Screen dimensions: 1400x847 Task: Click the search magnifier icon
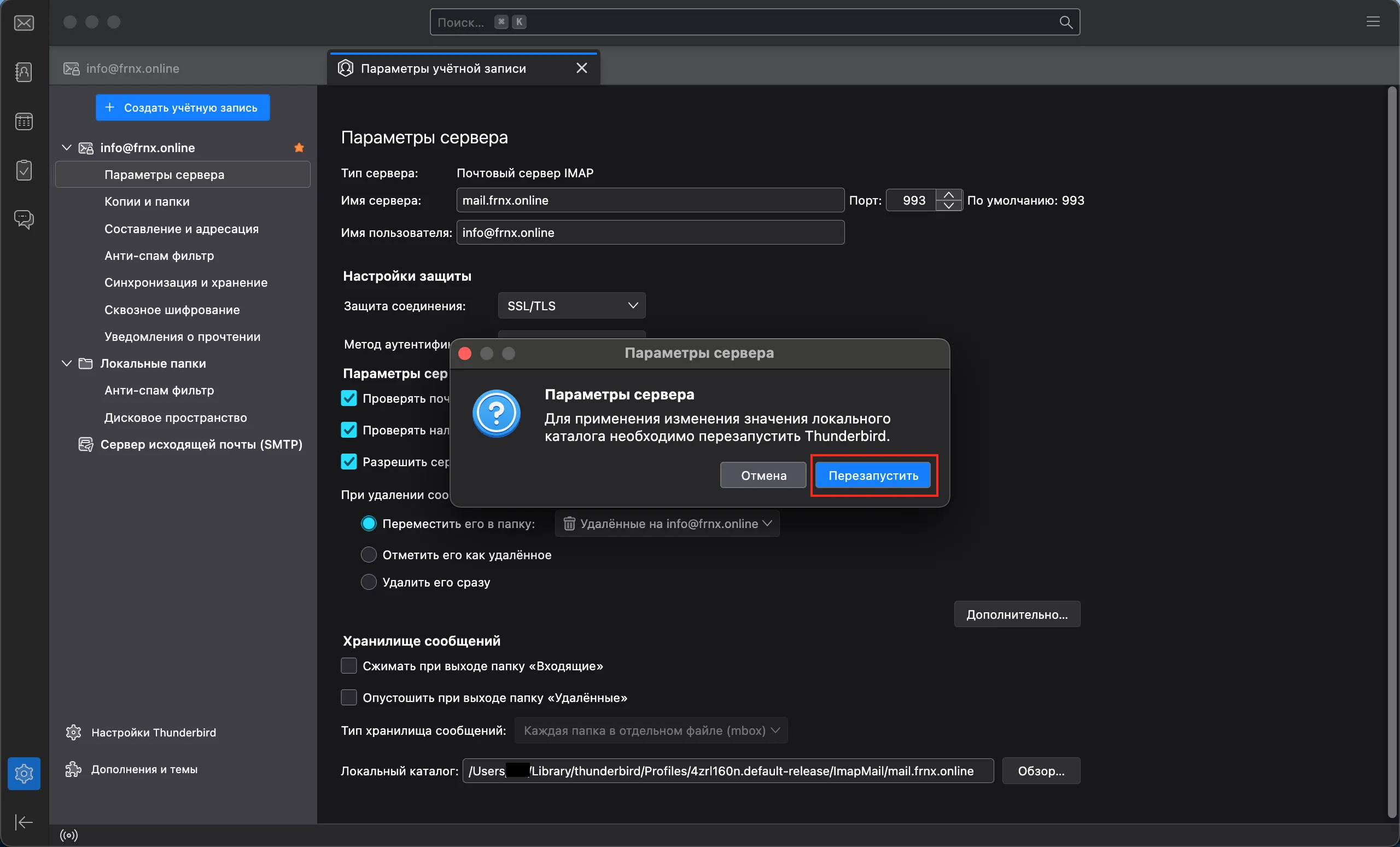coord(1065,22)
